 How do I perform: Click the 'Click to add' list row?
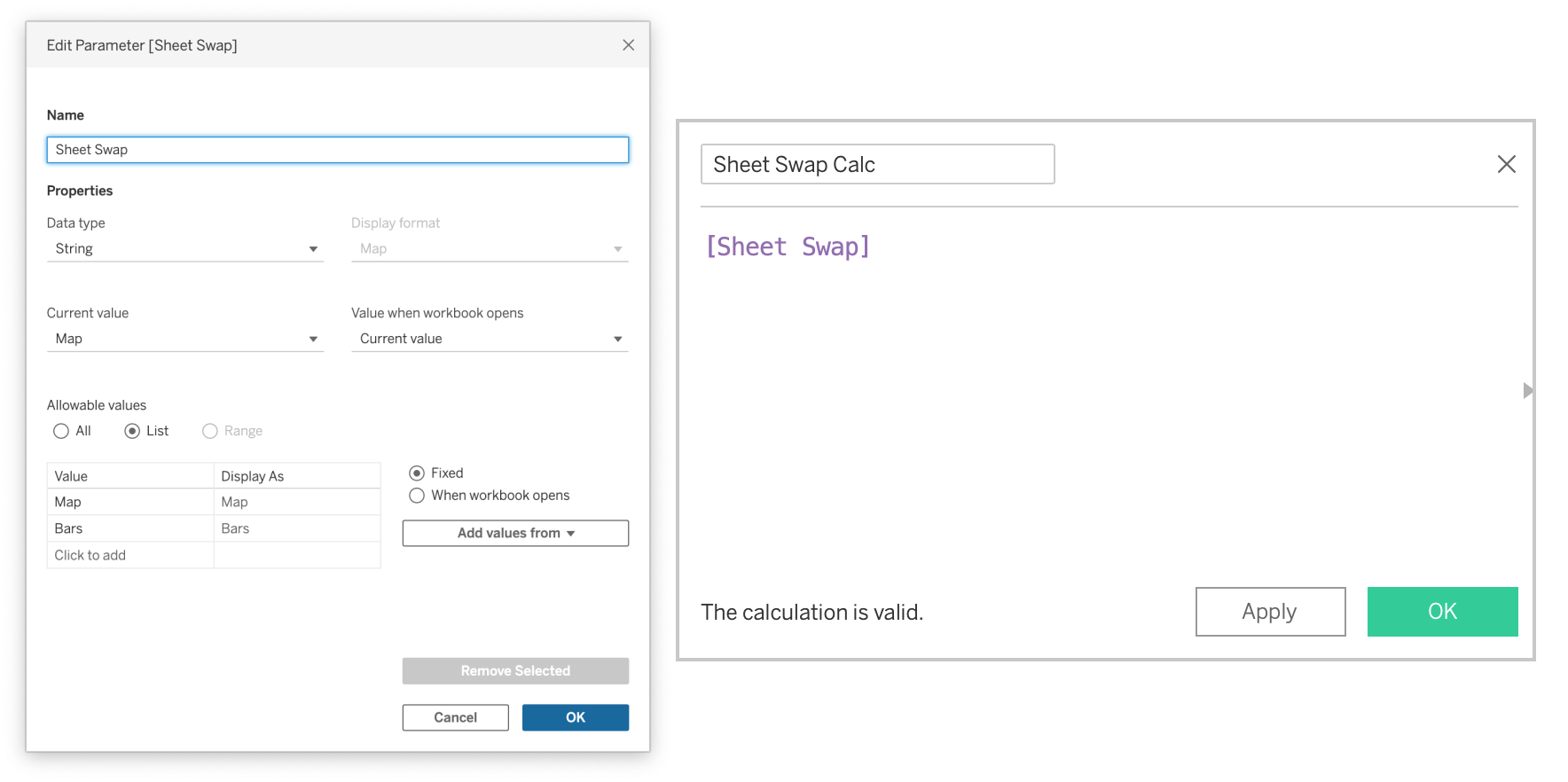[129, 555]
